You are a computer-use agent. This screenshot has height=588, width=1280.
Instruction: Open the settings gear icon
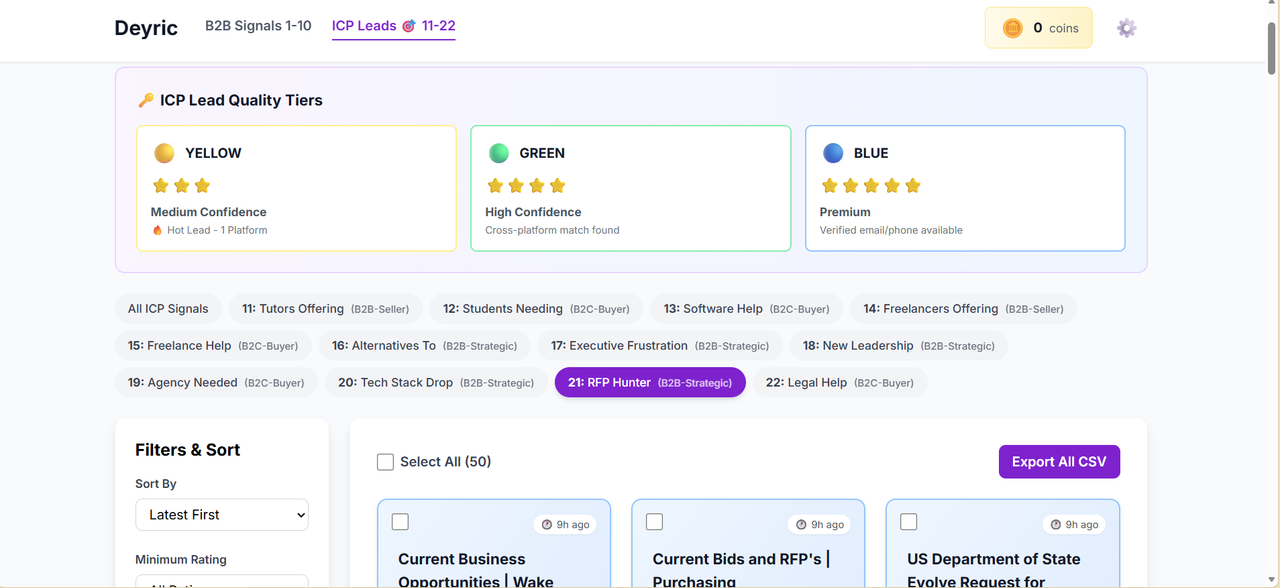point(1126,28)
